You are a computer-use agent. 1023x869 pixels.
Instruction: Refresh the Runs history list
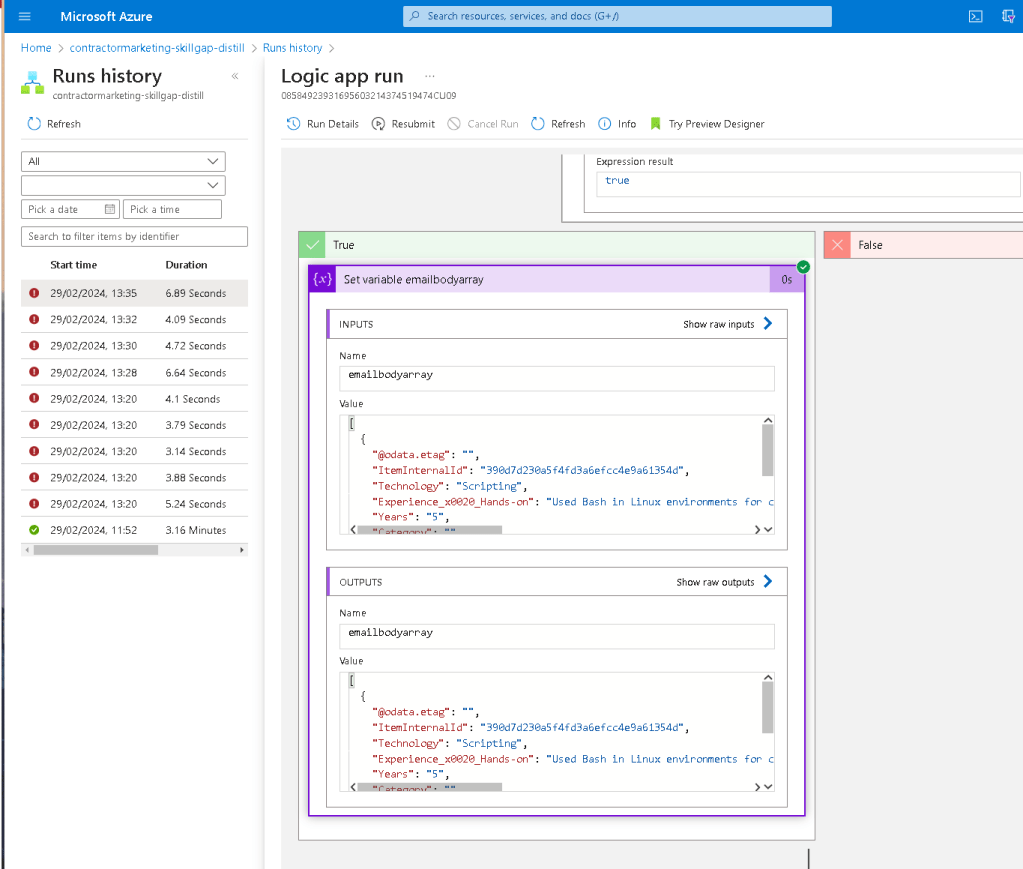tap(54, 124)
